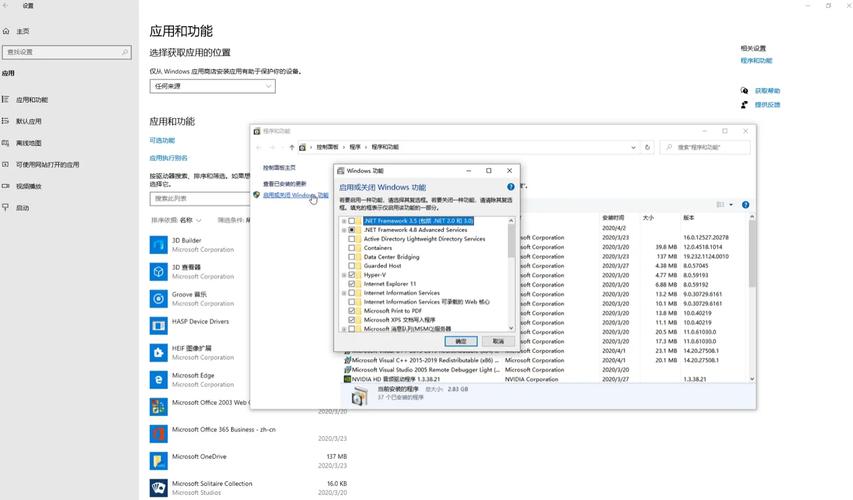
Task: Expand the .NET Framework 3.5 tree node
Action: click(344, 221)
